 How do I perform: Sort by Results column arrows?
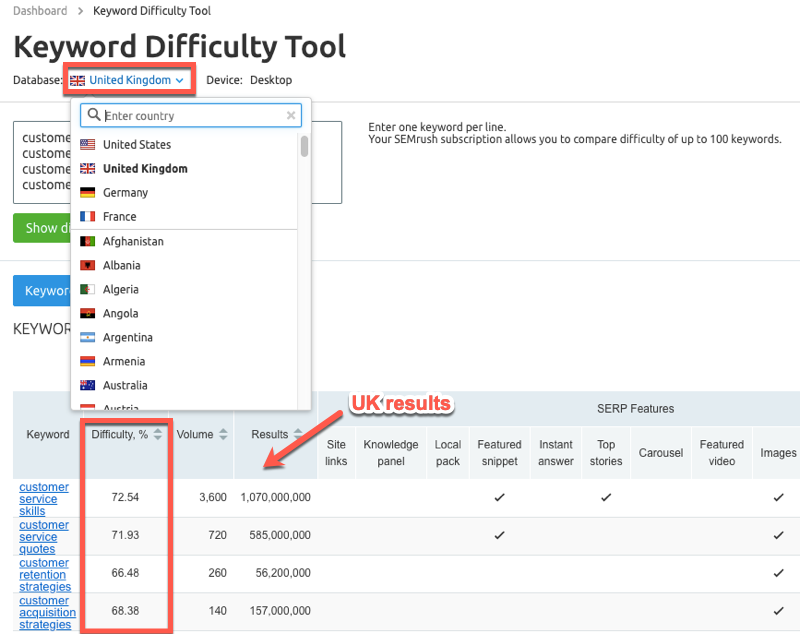(x=297, y=435)
